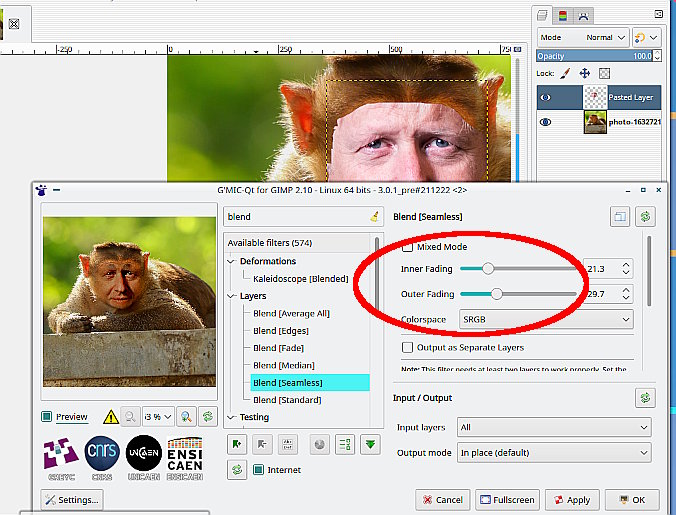Click the clear search broom icon
The width and height of the screenshot is (676, 515).
[x=374, y=215]
